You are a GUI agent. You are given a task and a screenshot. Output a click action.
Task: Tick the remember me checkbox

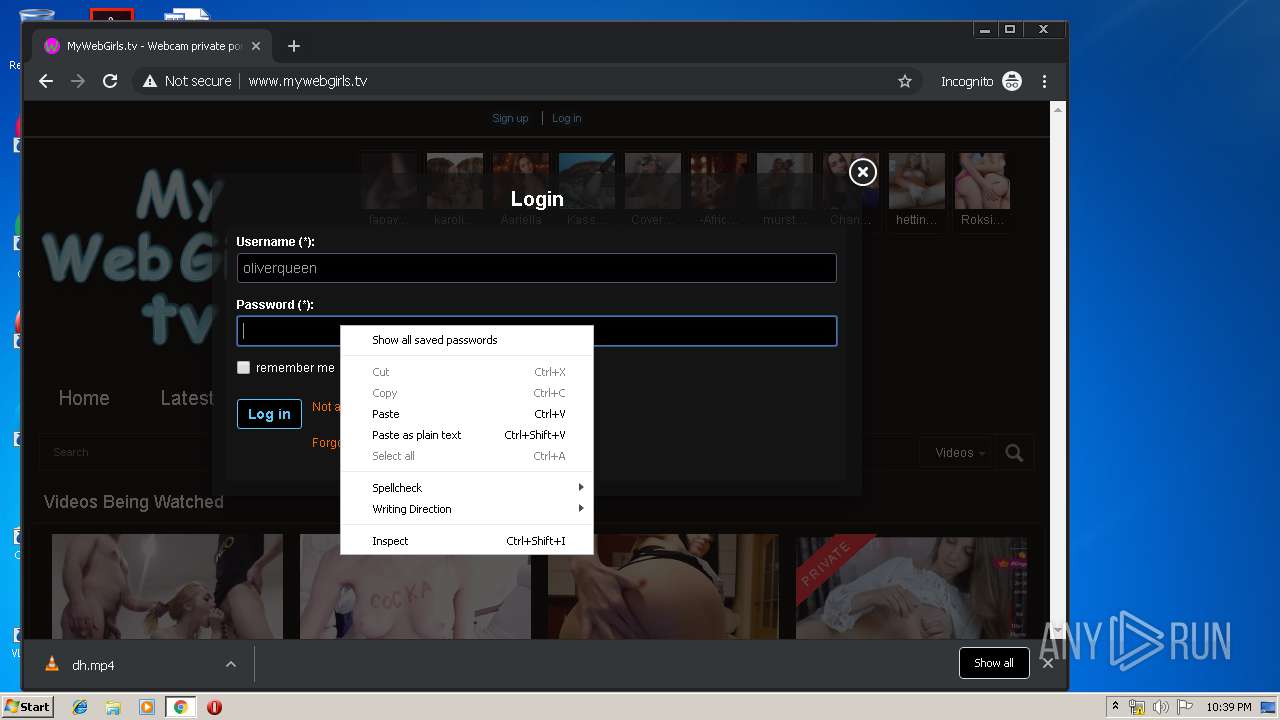(x=243, y=368)
